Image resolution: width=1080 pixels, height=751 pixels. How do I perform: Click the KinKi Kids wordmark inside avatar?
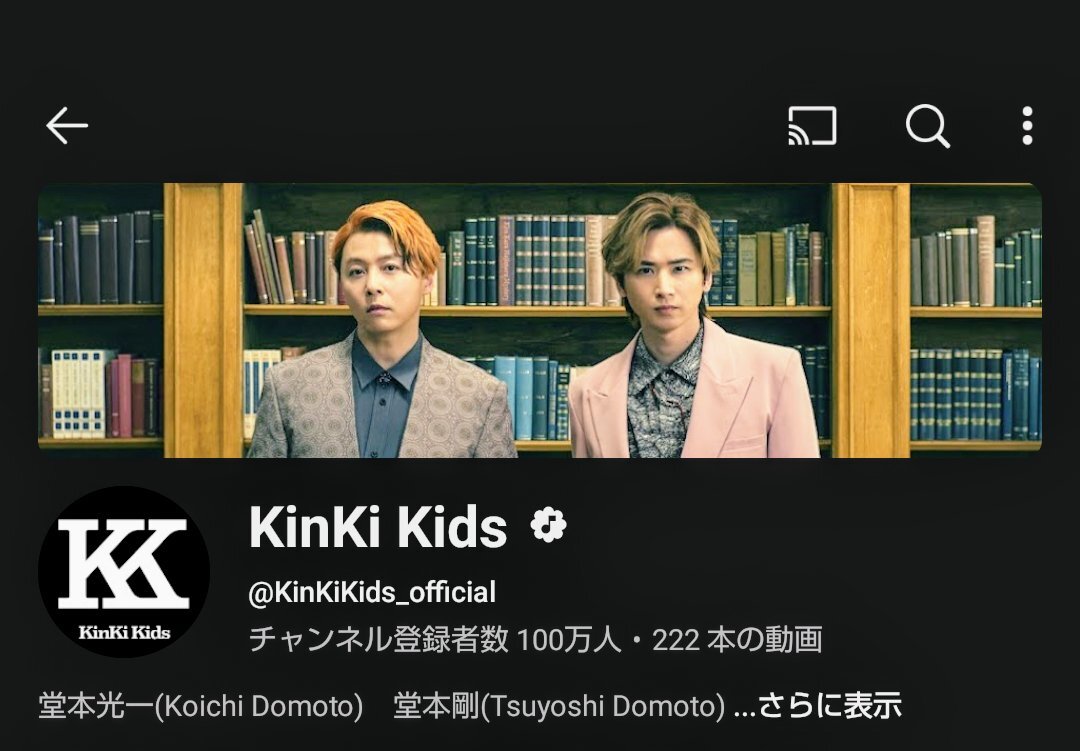point(124,632)
